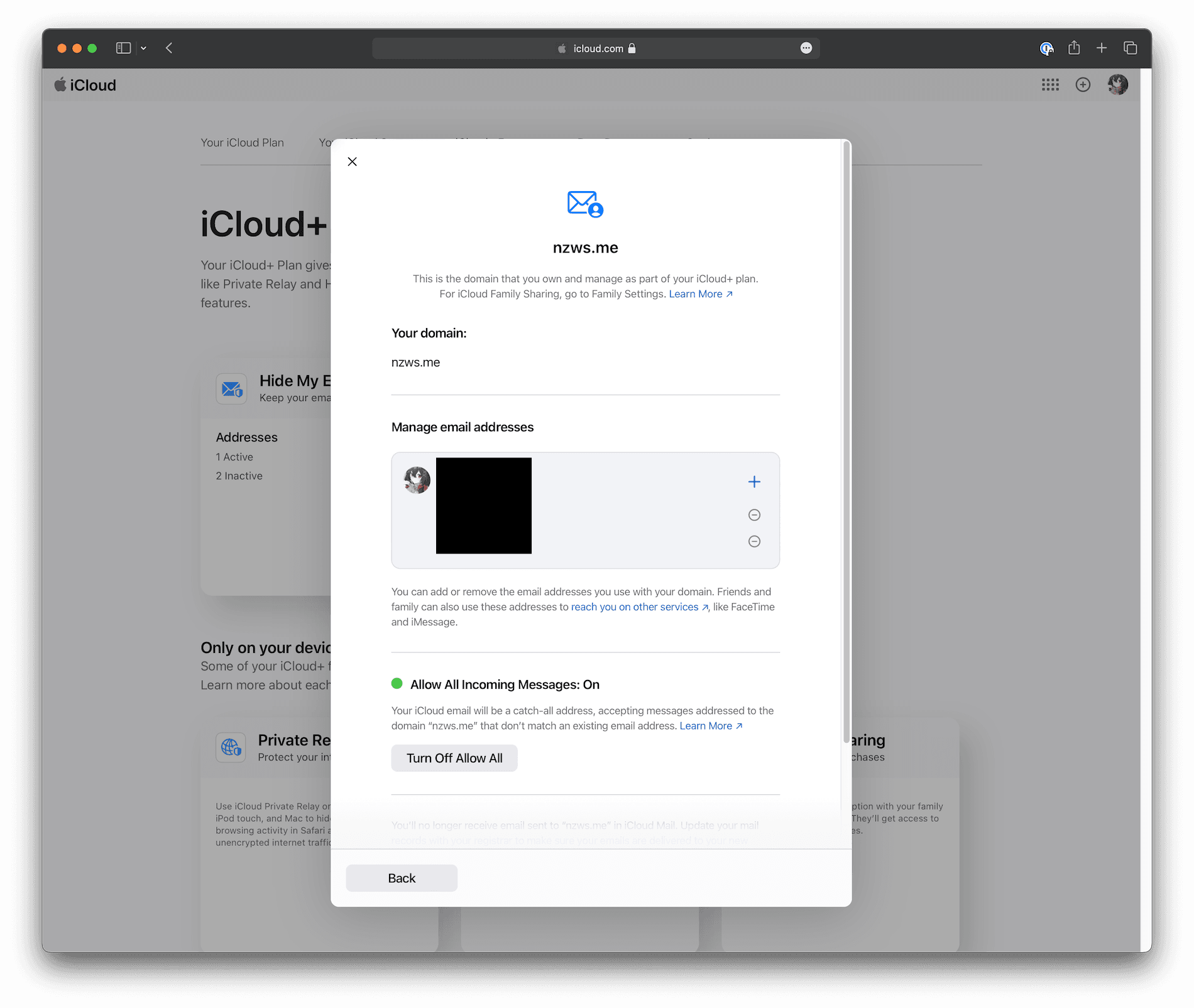Click the 'Manage email addresses' heading

click(x=463, y=427)
